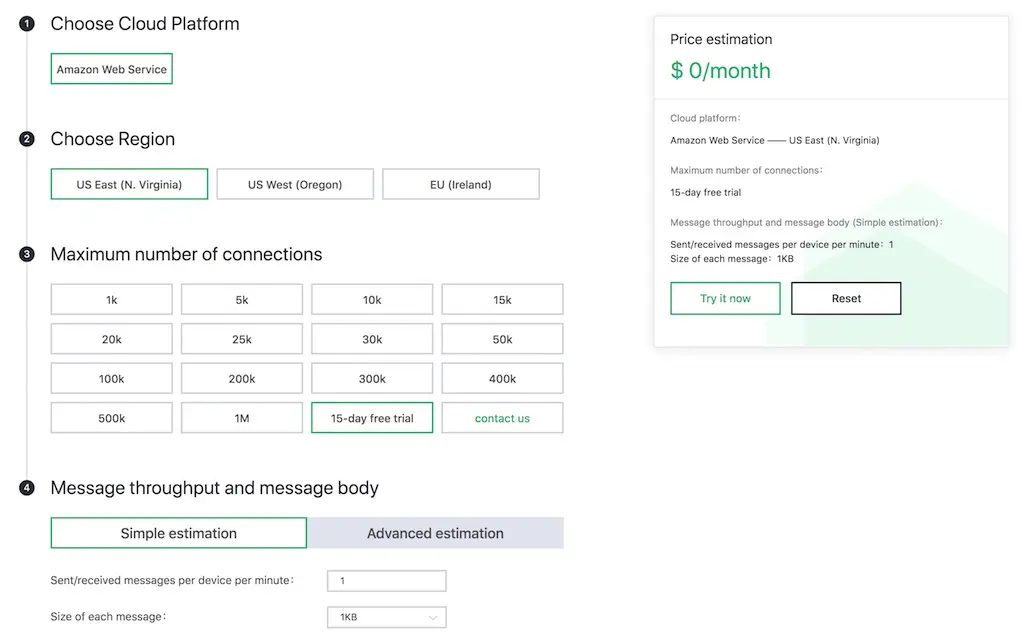Select the 15-day free trial option
The width and height of the screenshot is (1024, 641).
coord(372,418)
